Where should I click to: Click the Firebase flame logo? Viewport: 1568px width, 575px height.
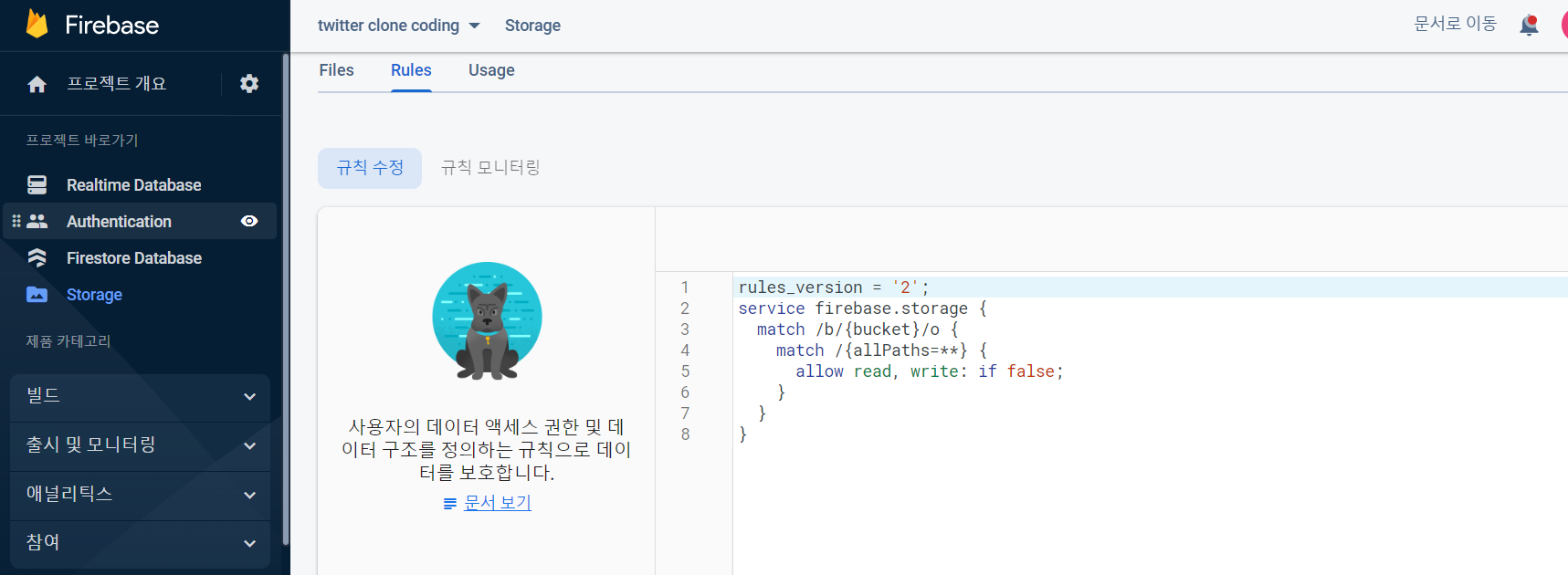click(37, 24)
